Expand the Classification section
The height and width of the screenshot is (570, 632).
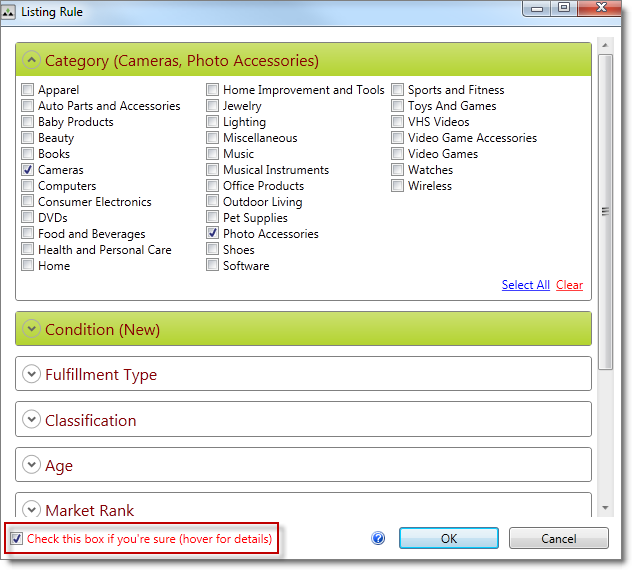tap(31, 420)
